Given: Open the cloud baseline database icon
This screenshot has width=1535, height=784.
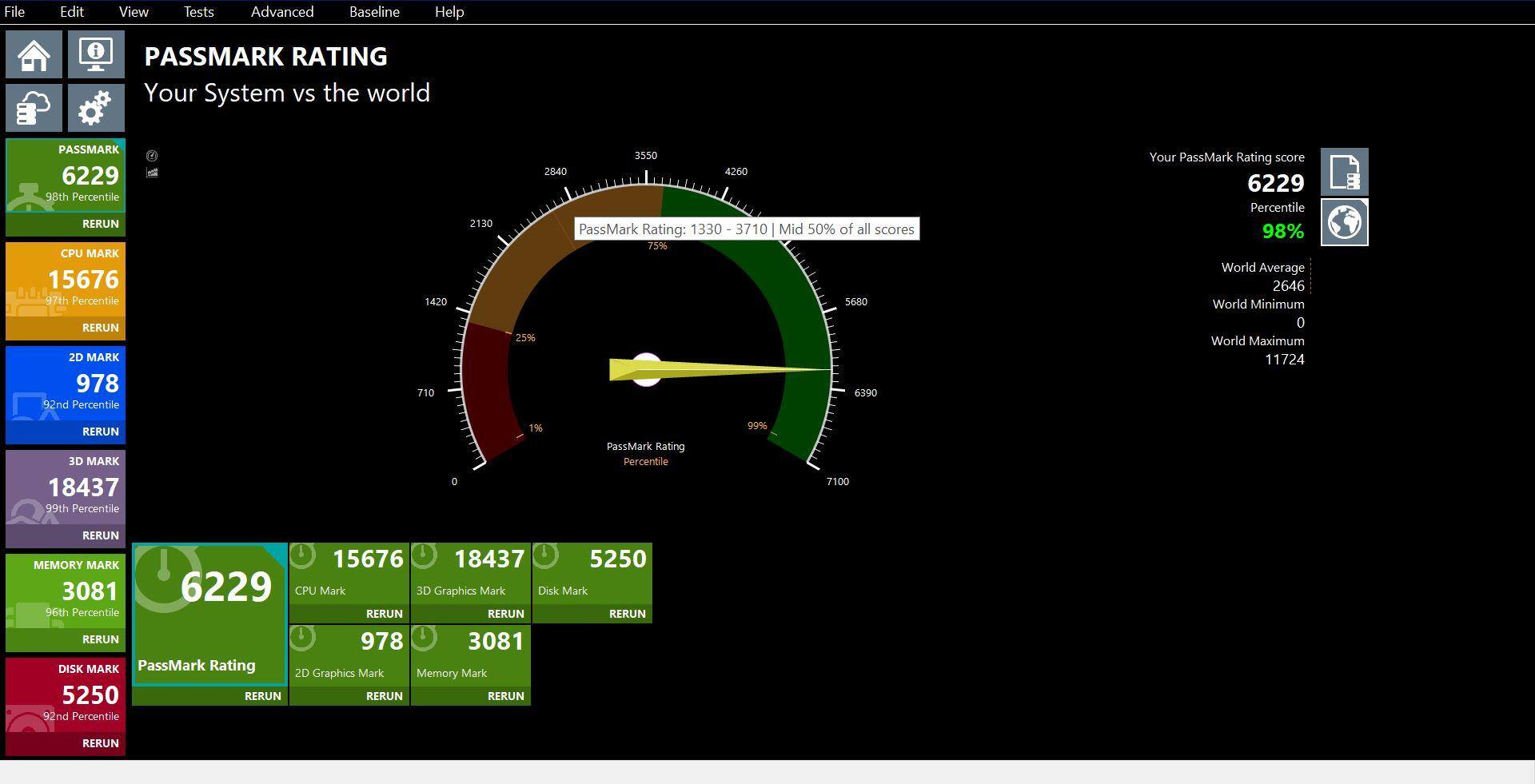Looking at the screenshot, I should coord(34,108).
